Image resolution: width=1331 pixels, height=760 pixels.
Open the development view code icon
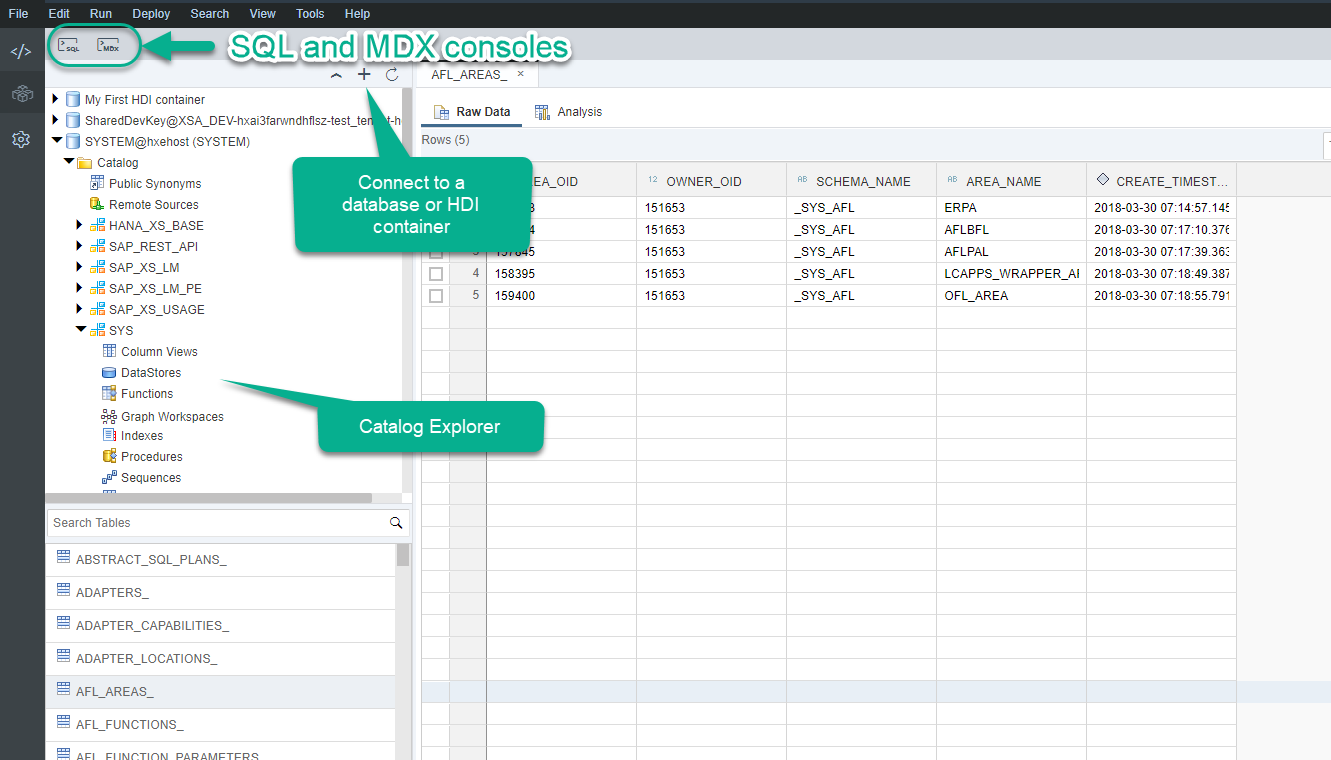[x=21, y=51]
